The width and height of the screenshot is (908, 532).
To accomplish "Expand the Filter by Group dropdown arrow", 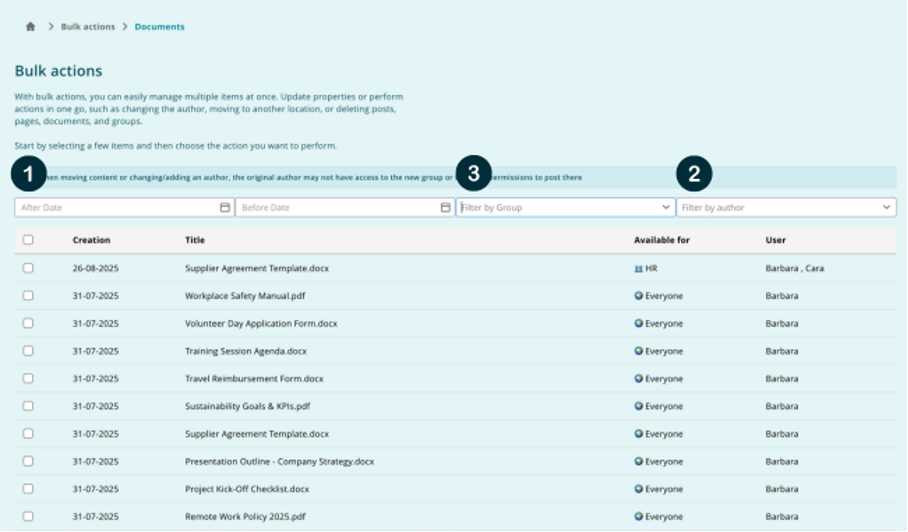I will (x=665, y=207).
